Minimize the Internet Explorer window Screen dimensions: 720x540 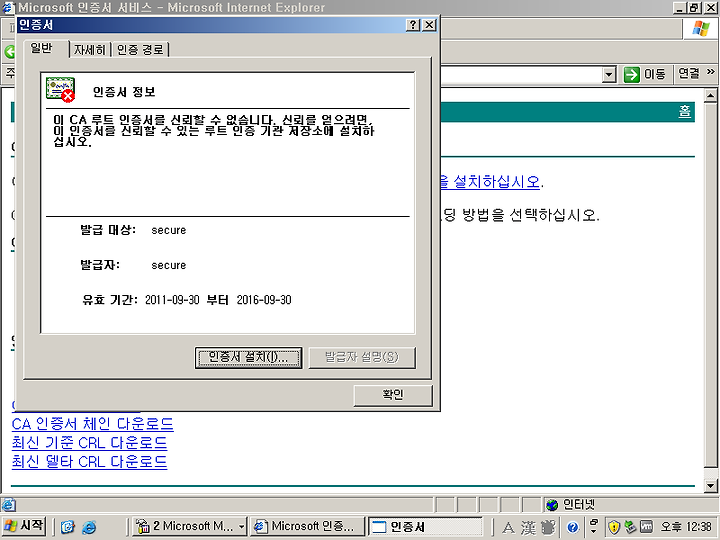[680, 7]
